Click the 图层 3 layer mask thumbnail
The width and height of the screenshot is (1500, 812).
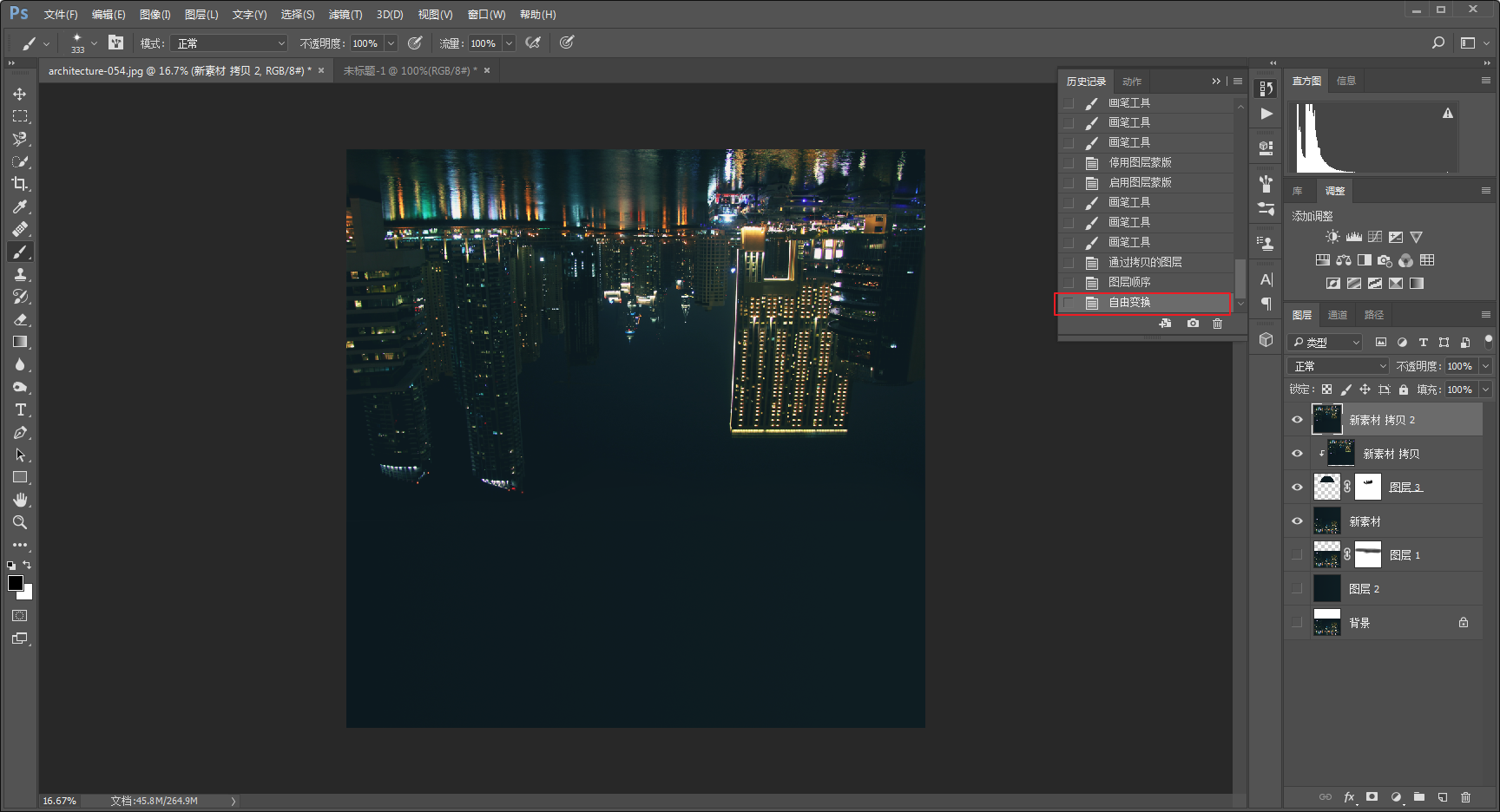[x=1368, y=487]
